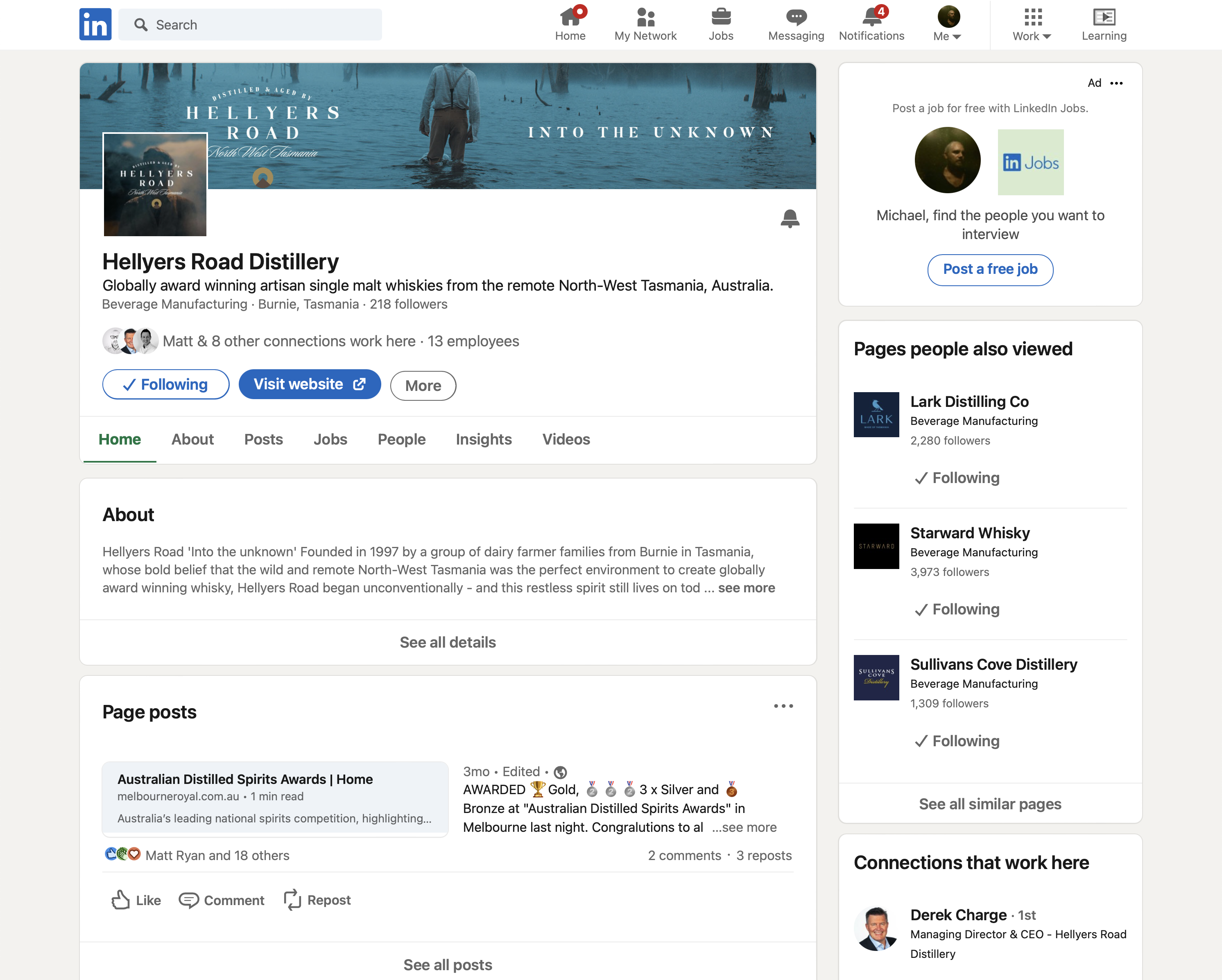The height and width of the screenshot is (980, 1222).
Task: Toggle Following for Lark Distilling Co
Action: click(957, 478)
